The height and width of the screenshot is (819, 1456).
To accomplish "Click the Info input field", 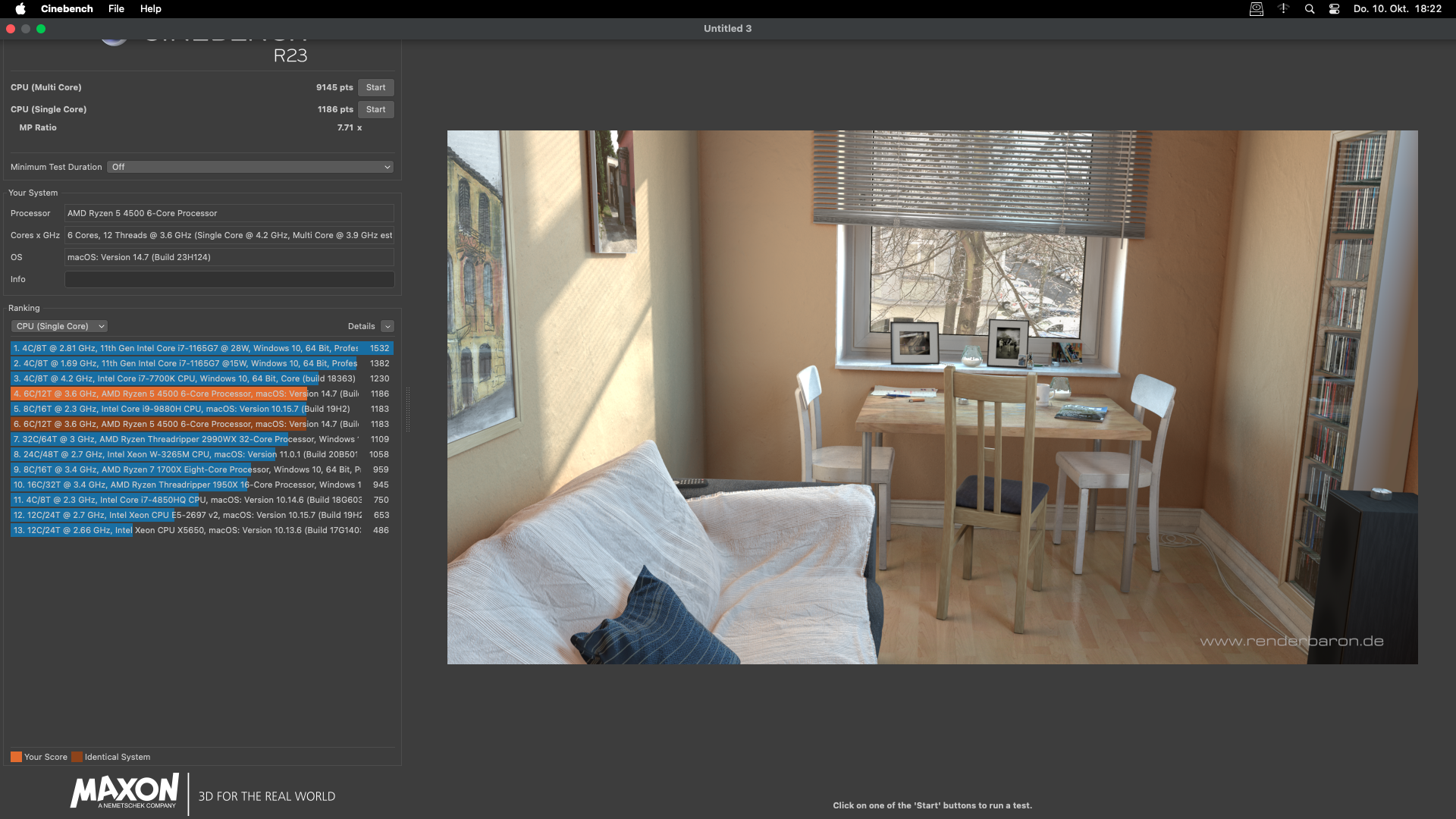I will (229, 279).
